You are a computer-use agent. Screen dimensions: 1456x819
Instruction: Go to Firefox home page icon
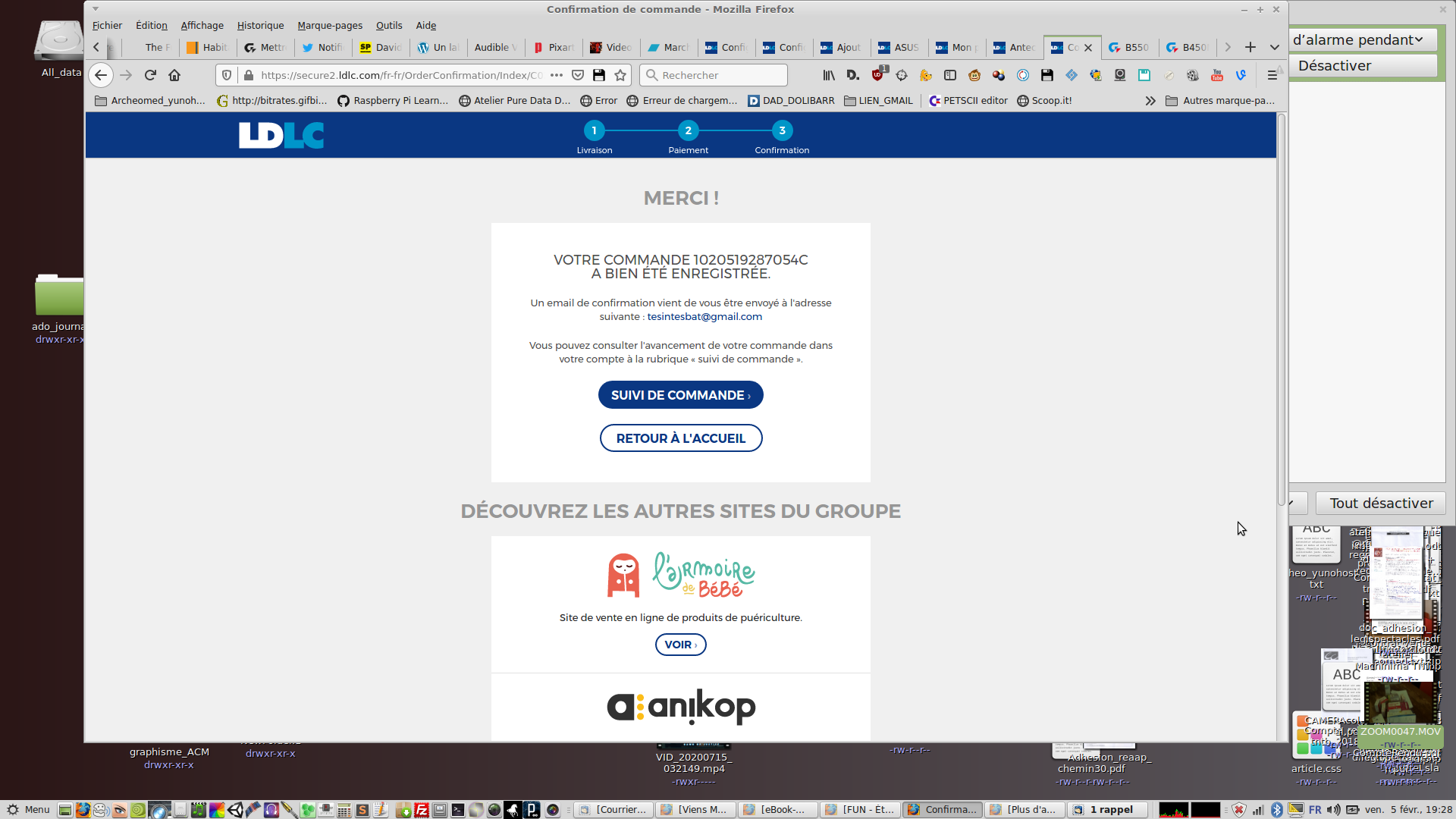(174, 75)
